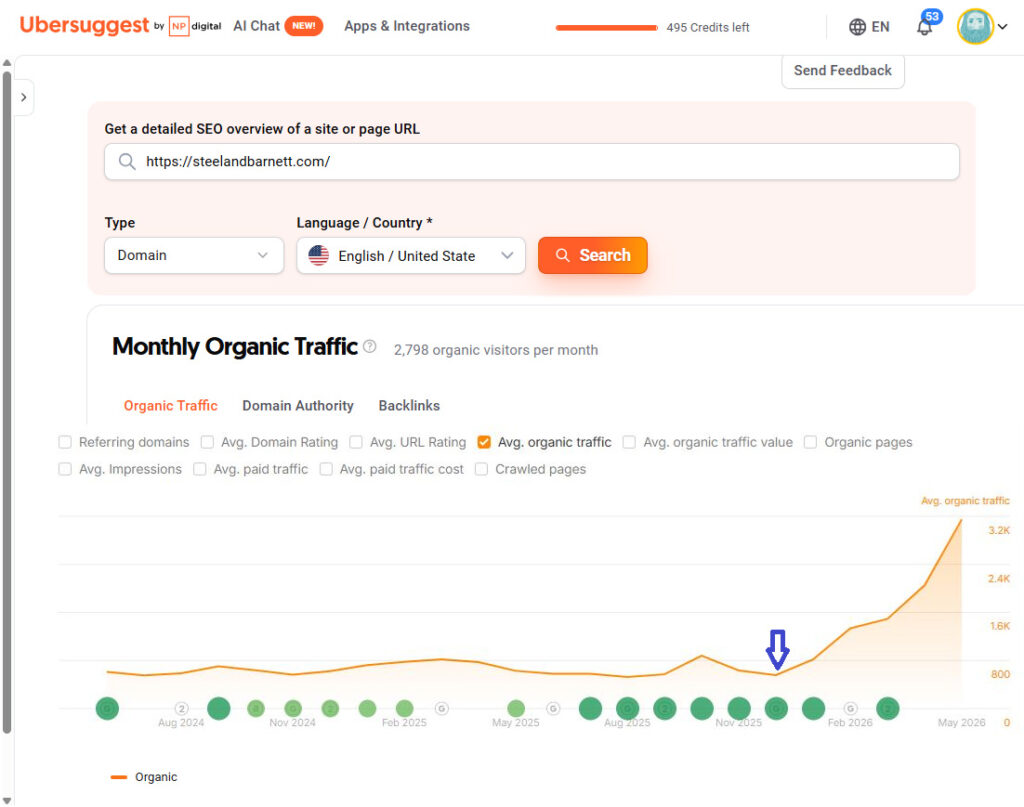Image resolution: width=1024 pixels, height=807 pixels.
Task: Uncheck Avg. organic traffic checkbox
Action: tap(484, 442)
